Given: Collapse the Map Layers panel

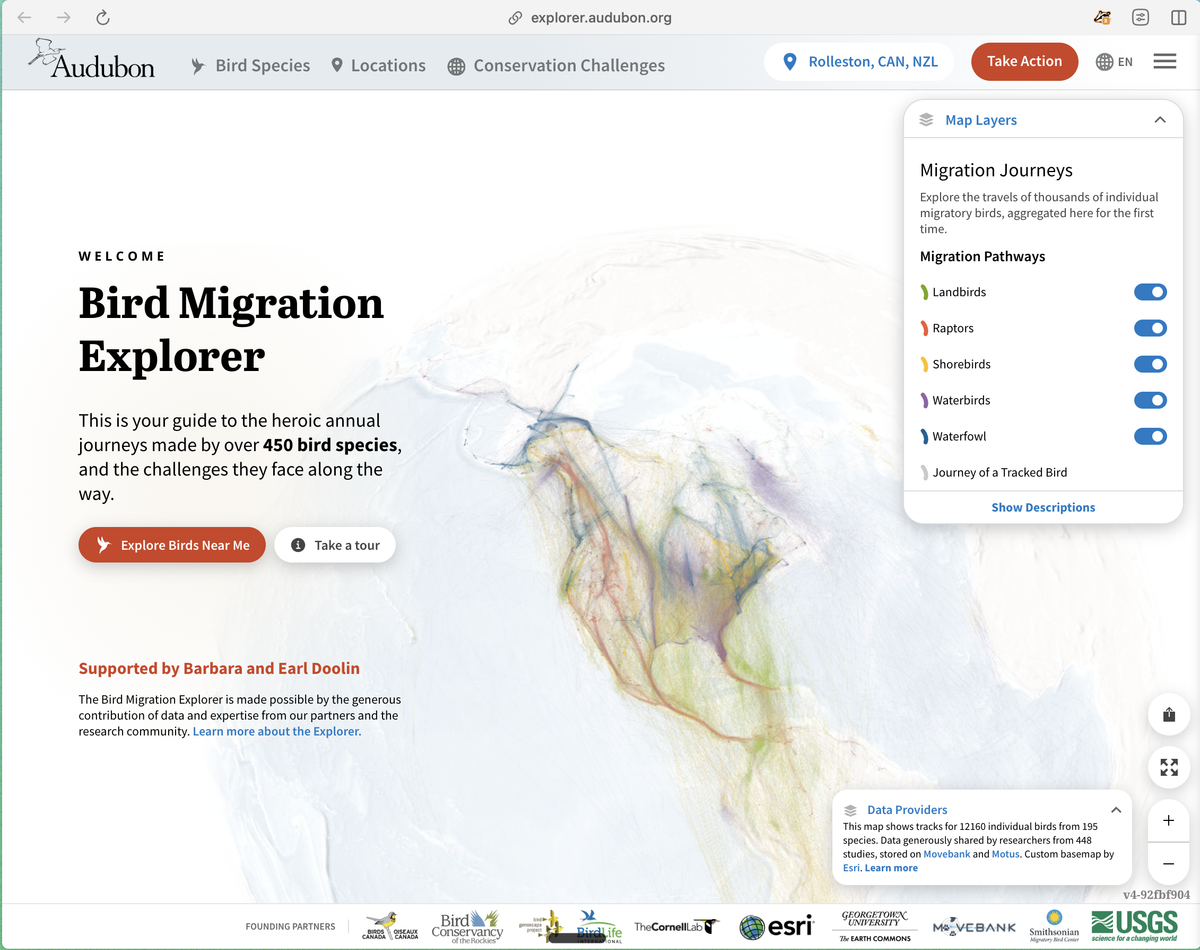Looking at the screenshot, I should pos(1159,120).
